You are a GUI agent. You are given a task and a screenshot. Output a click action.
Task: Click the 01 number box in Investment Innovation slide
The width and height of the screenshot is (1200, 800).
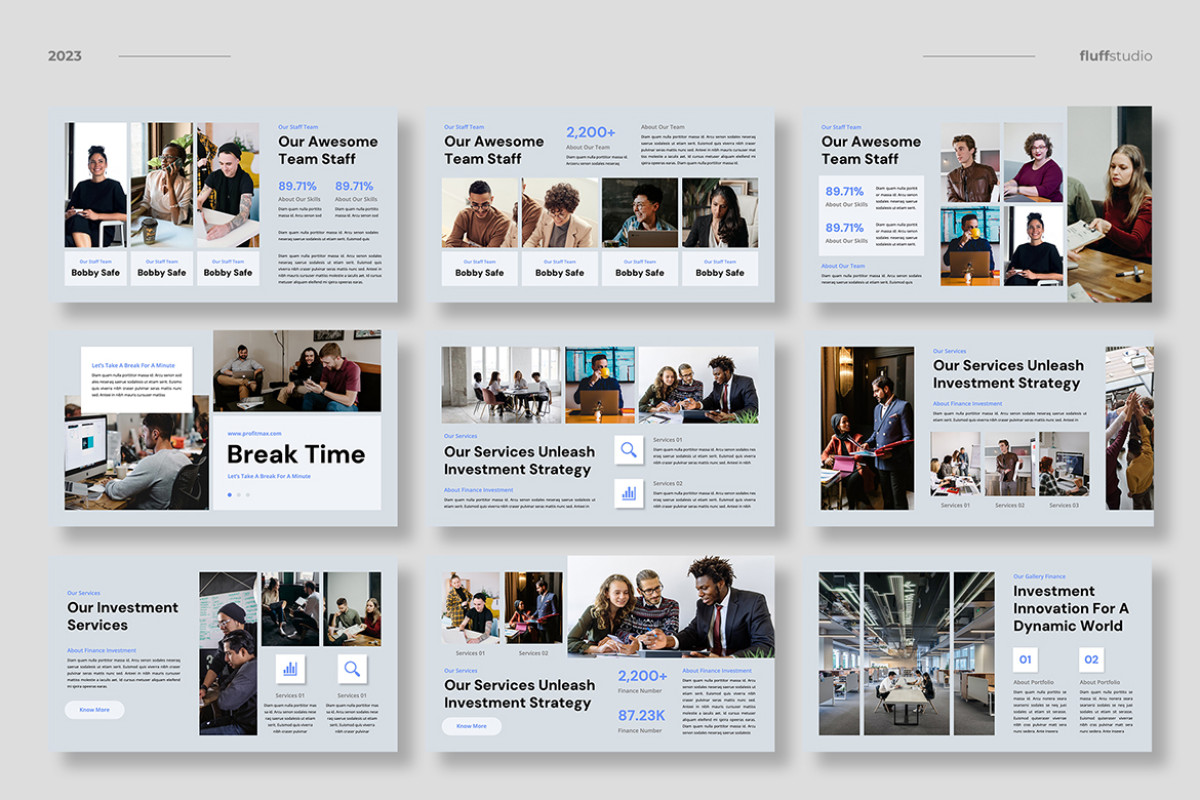pos(1025,660)
